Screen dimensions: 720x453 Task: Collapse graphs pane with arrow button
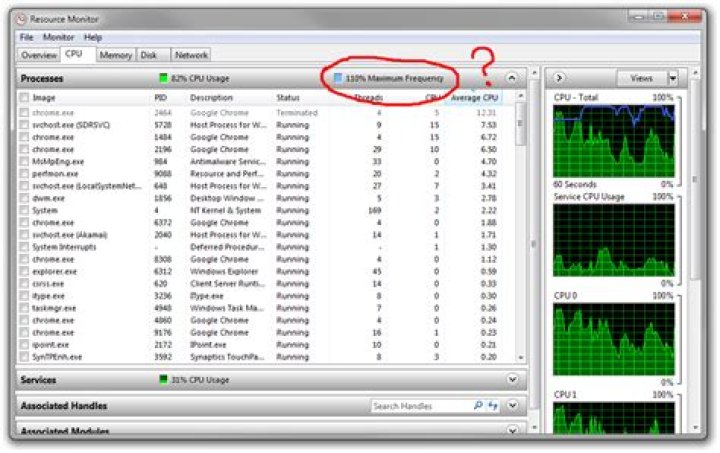click(x=559, y=78)
